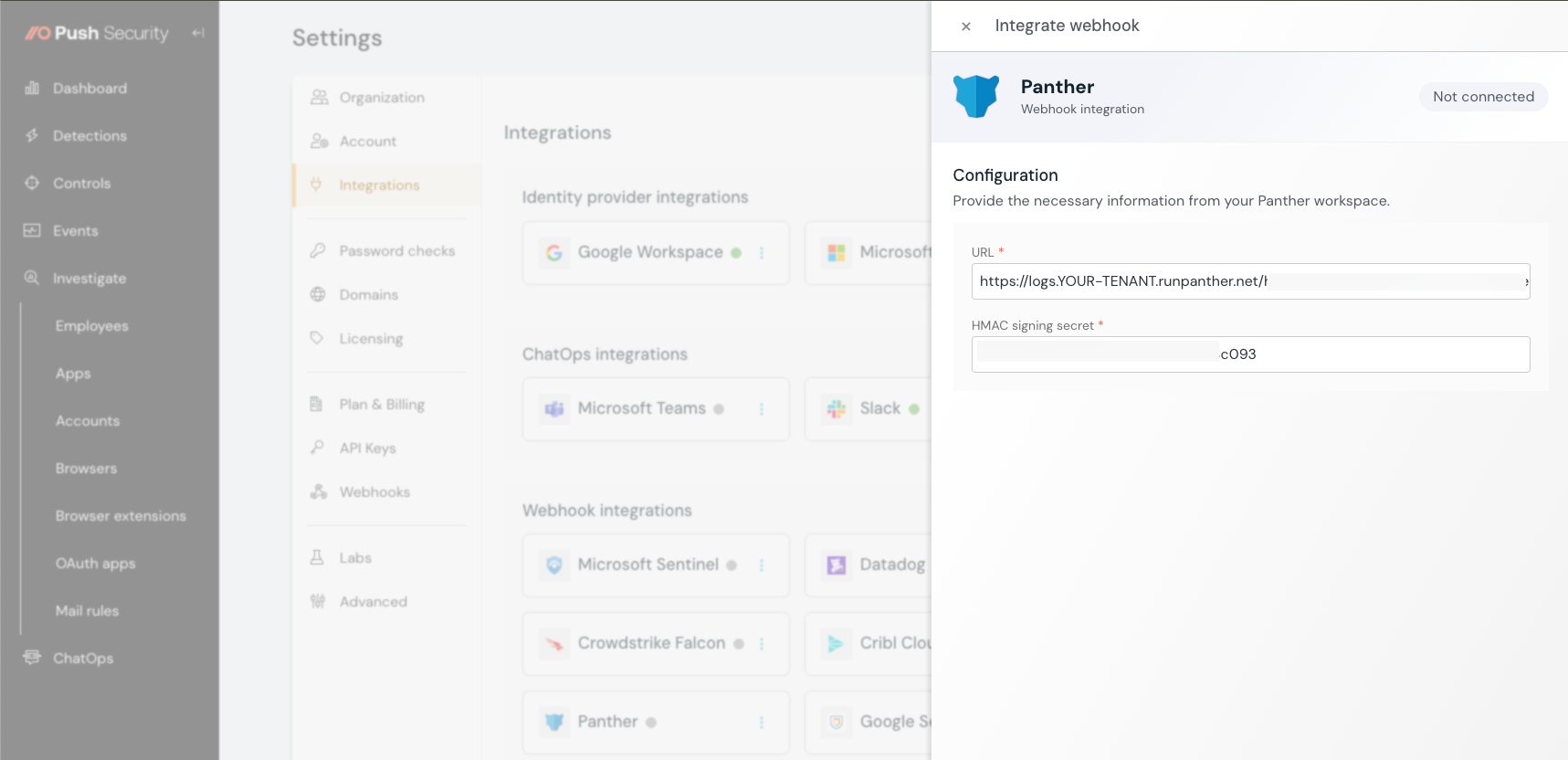The height and width of the screenshot is (760, 1568).
Task: Go to Mail rules page
Action: coord(87,611)
